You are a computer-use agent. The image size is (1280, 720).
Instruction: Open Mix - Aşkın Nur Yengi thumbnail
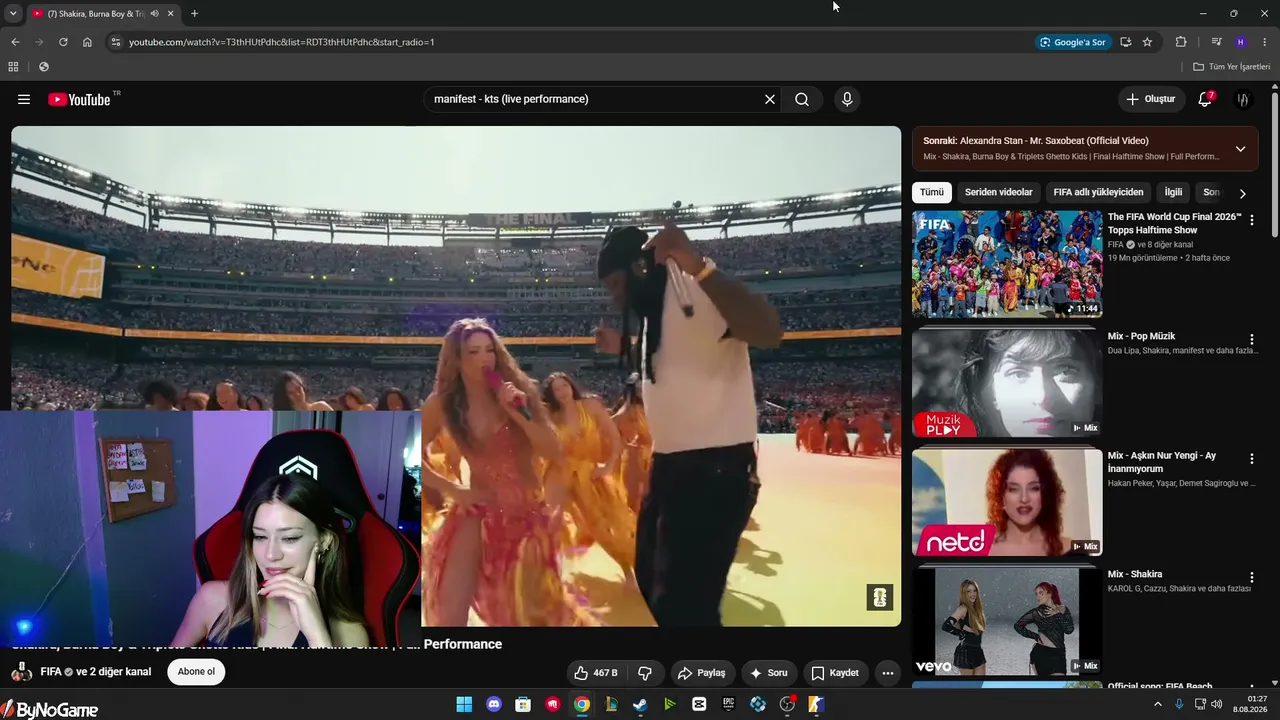pos(1007,502)
